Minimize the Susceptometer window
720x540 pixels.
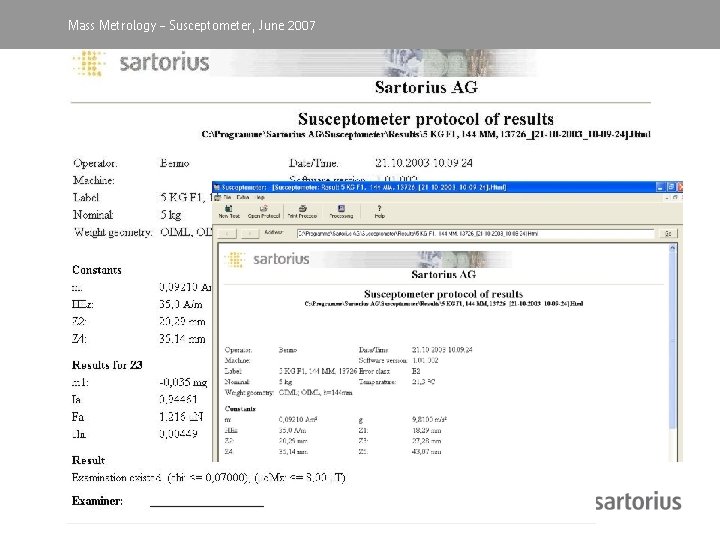tap(660, 187)
